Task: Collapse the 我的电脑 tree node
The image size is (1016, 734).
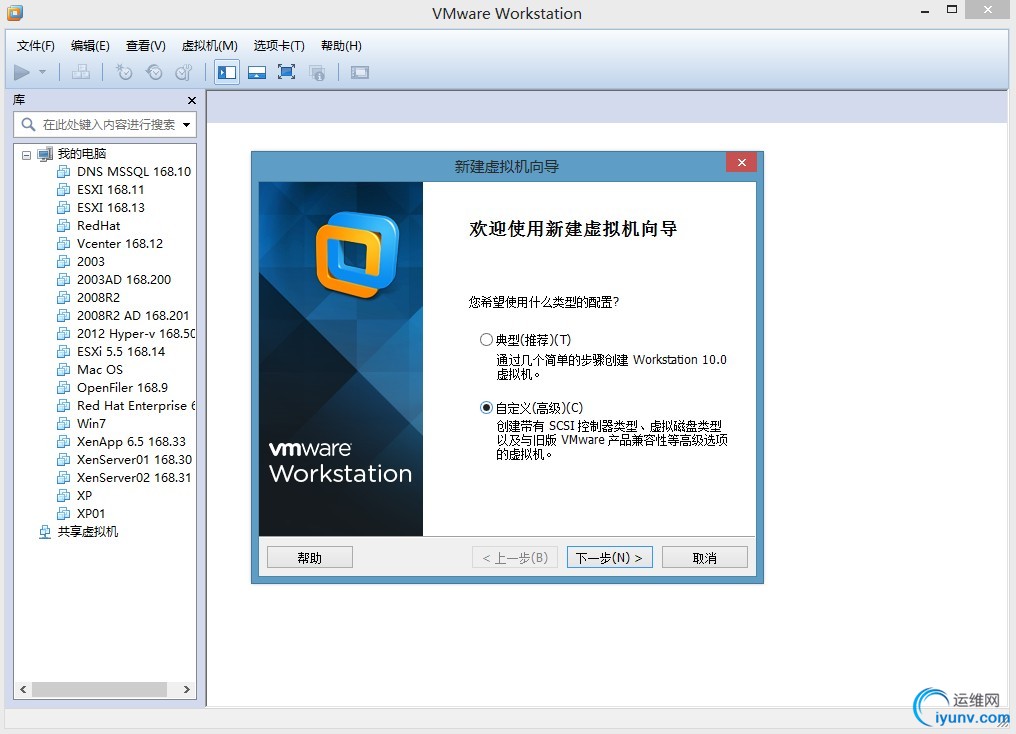Action: click(x=27, y=155)
